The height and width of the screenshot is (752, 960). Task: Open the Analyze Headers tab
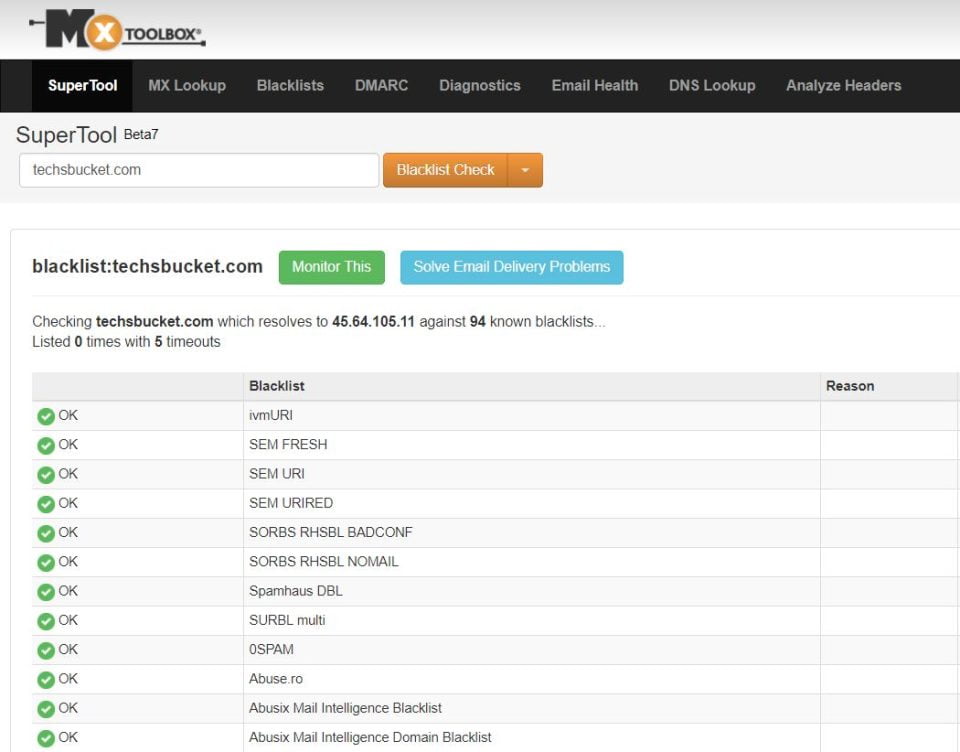point(844,86)
